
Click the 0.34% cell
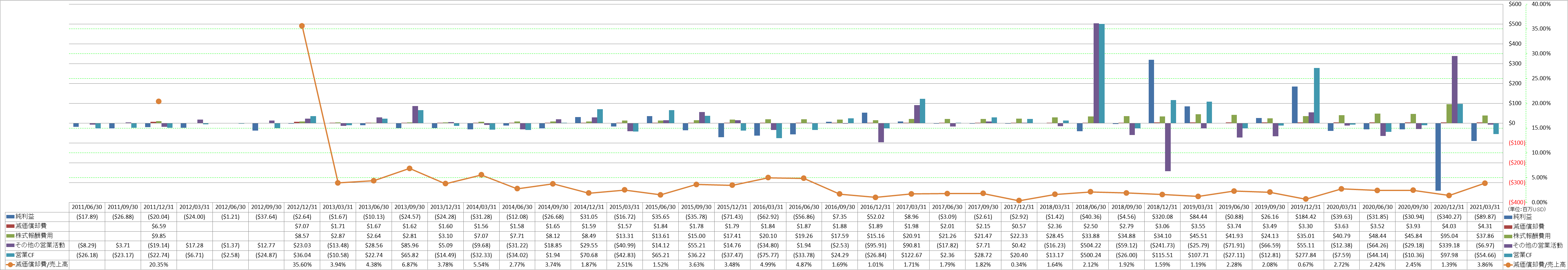(1018, 265)
